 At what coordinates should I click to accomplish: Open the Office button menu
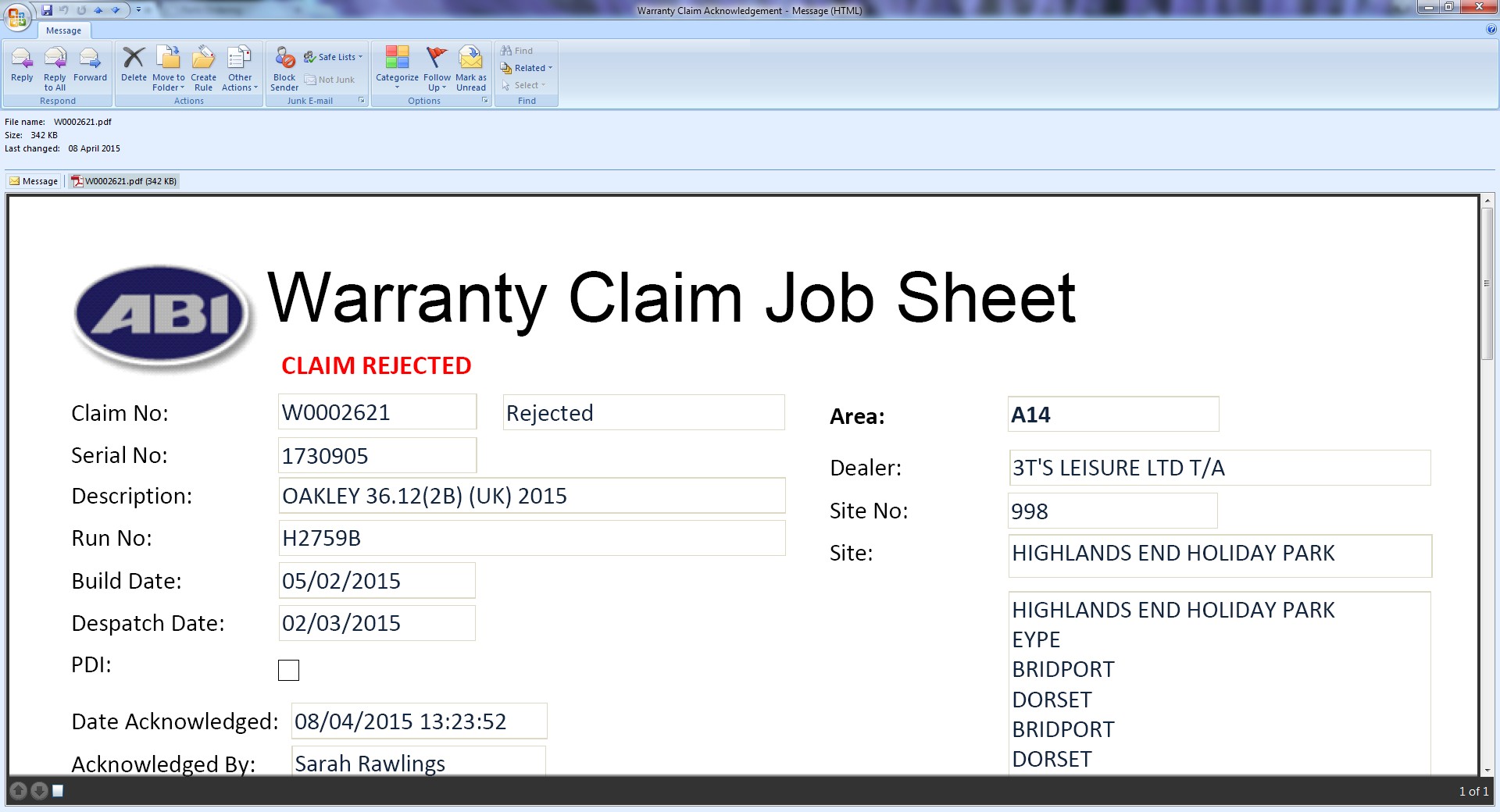(16, 16)
